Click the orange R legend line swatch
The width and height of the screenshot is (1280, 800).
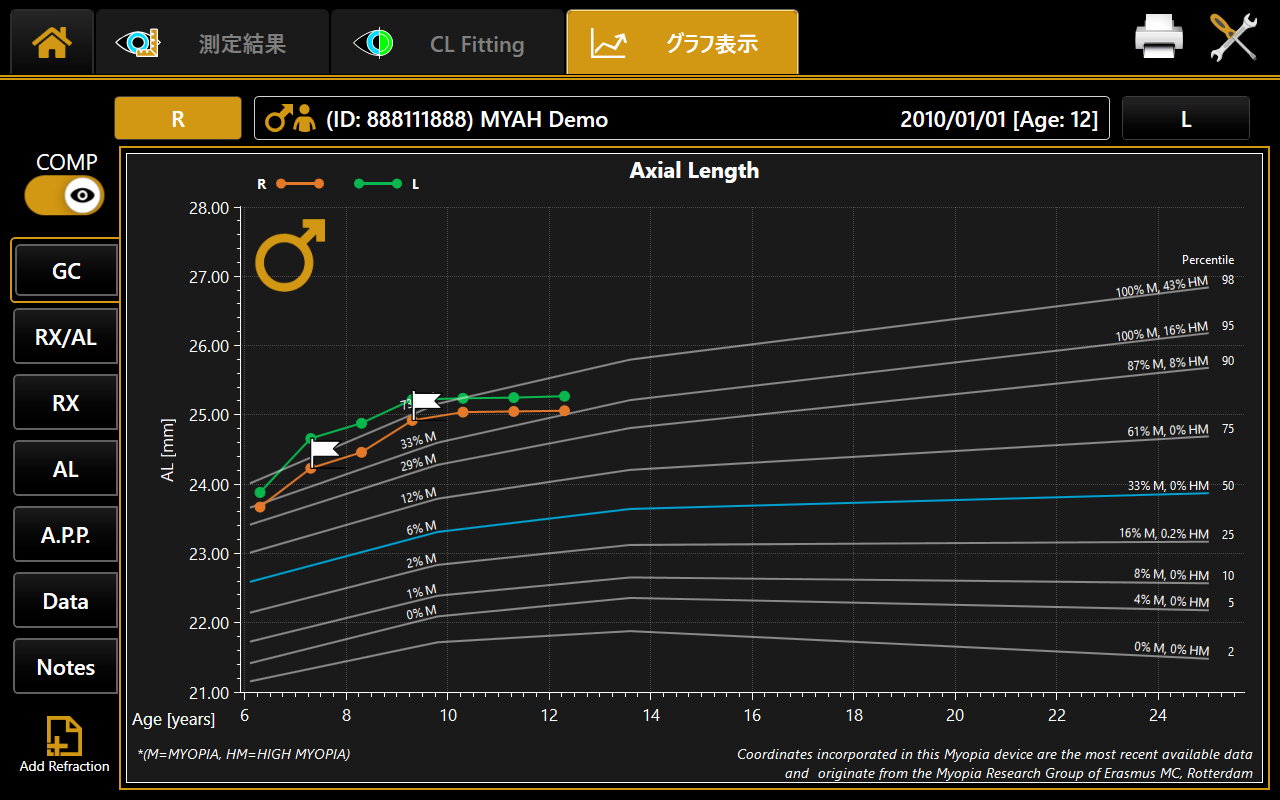[300, 184]
